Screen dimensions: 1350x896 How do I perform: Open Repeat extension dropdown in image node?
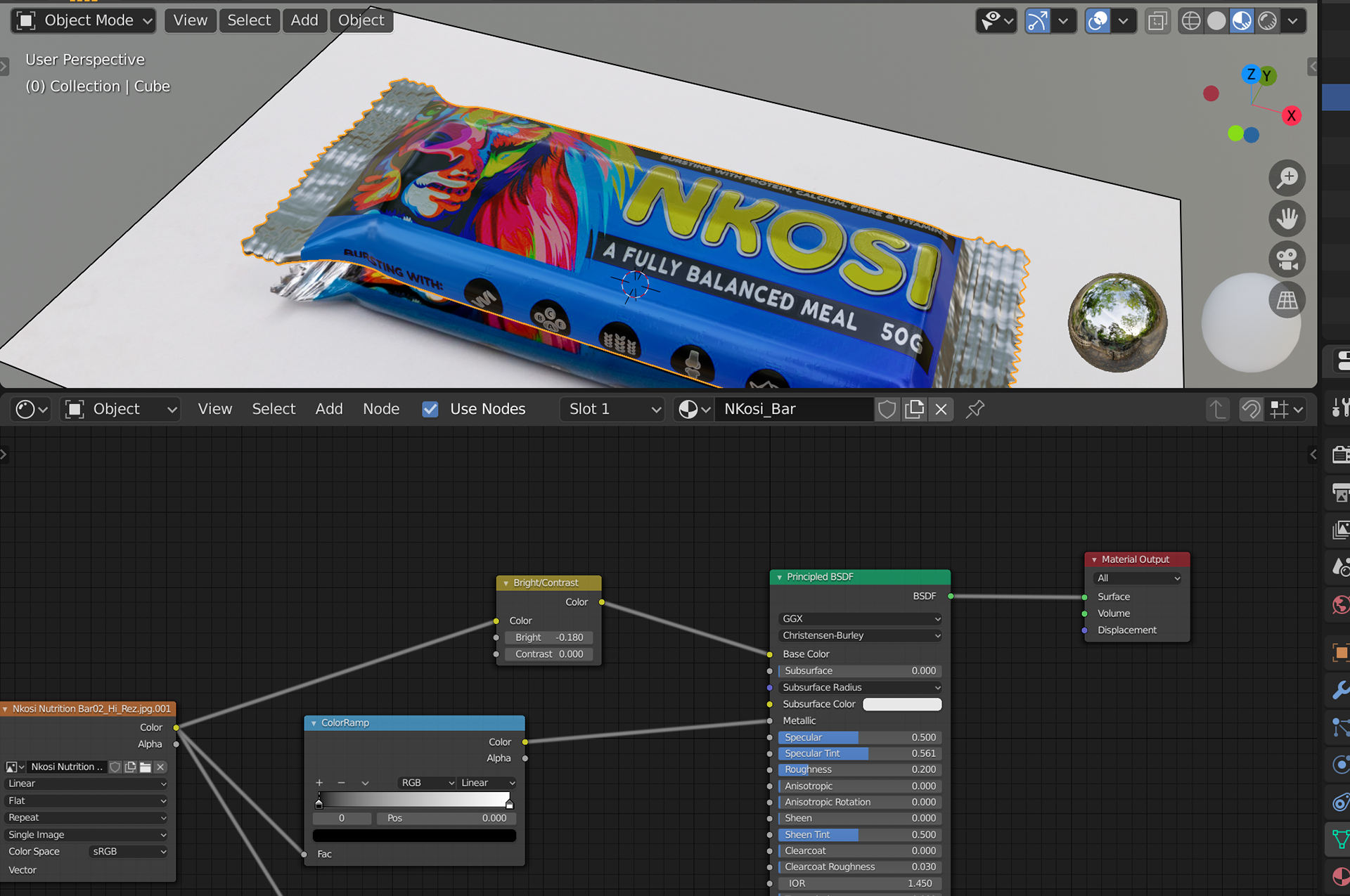click(86, 818)
